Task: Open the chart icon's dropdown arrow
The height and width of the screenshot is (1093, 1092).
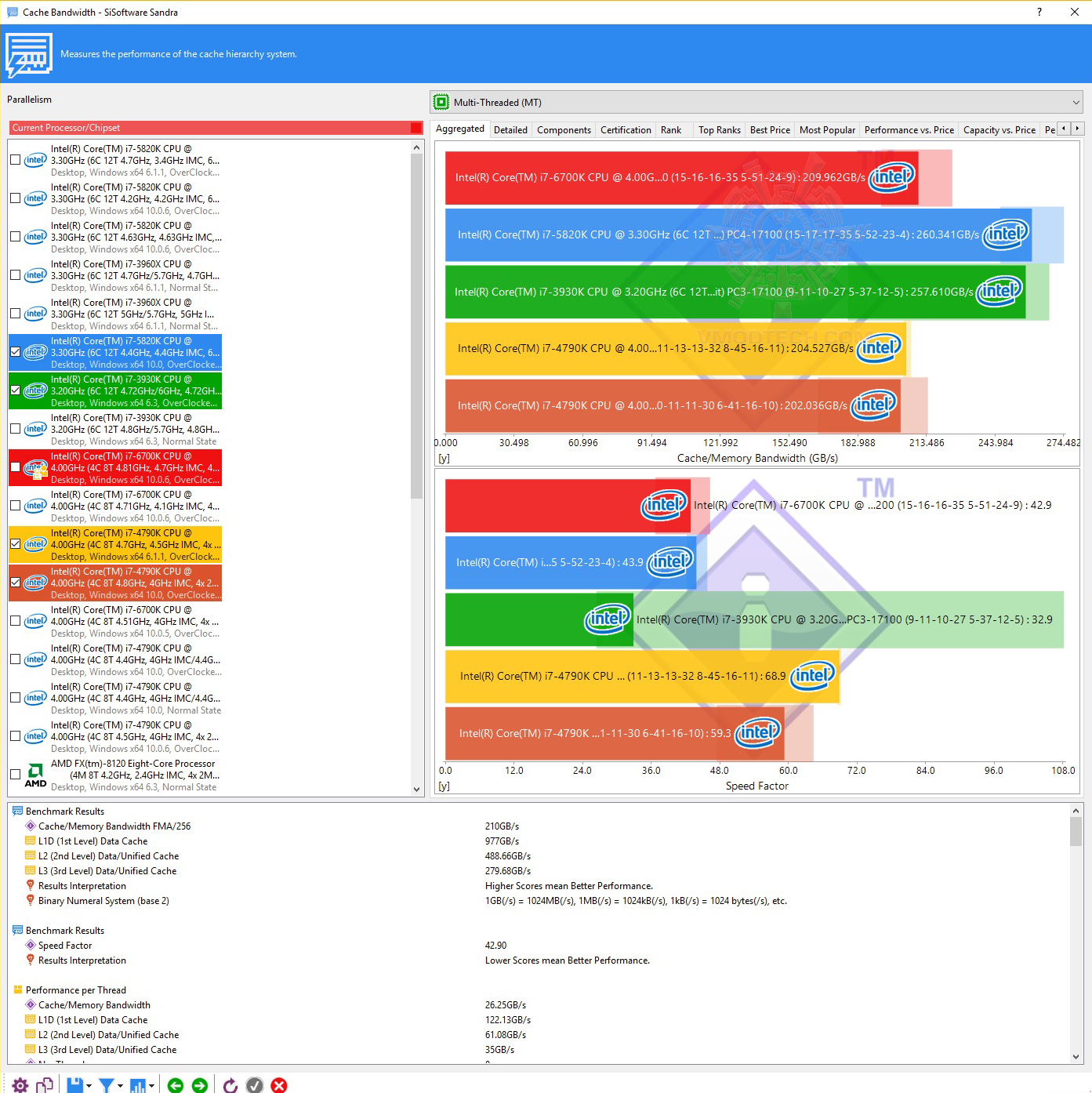Action: pyautogui.click(x=151, y=1086)
